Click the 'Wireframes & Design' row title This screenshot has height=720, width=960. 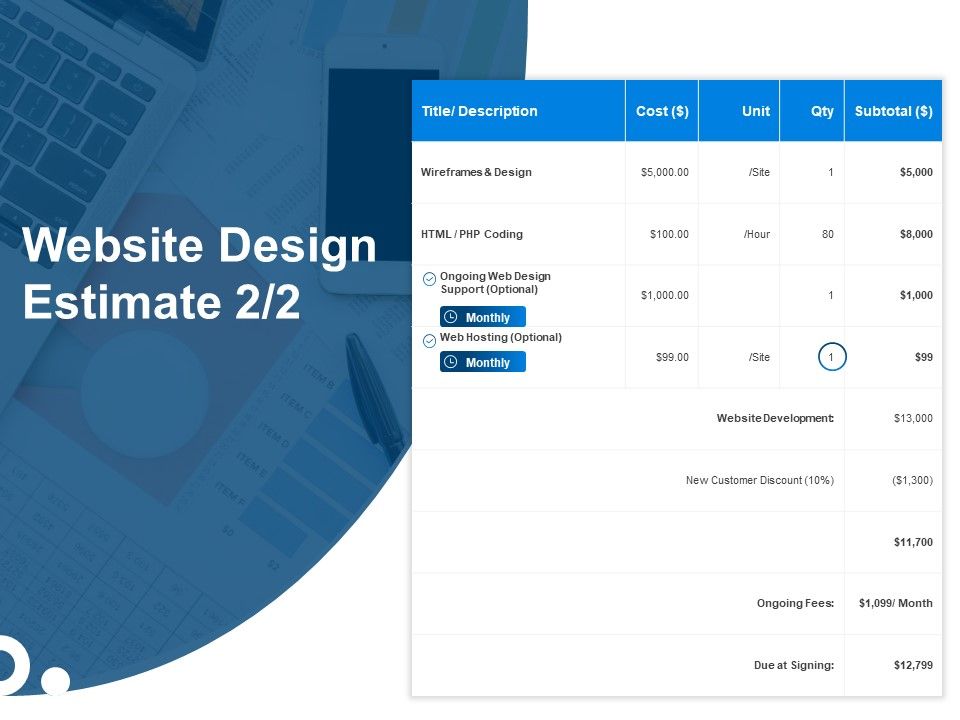pyautogui.click(x=476, y=172)
